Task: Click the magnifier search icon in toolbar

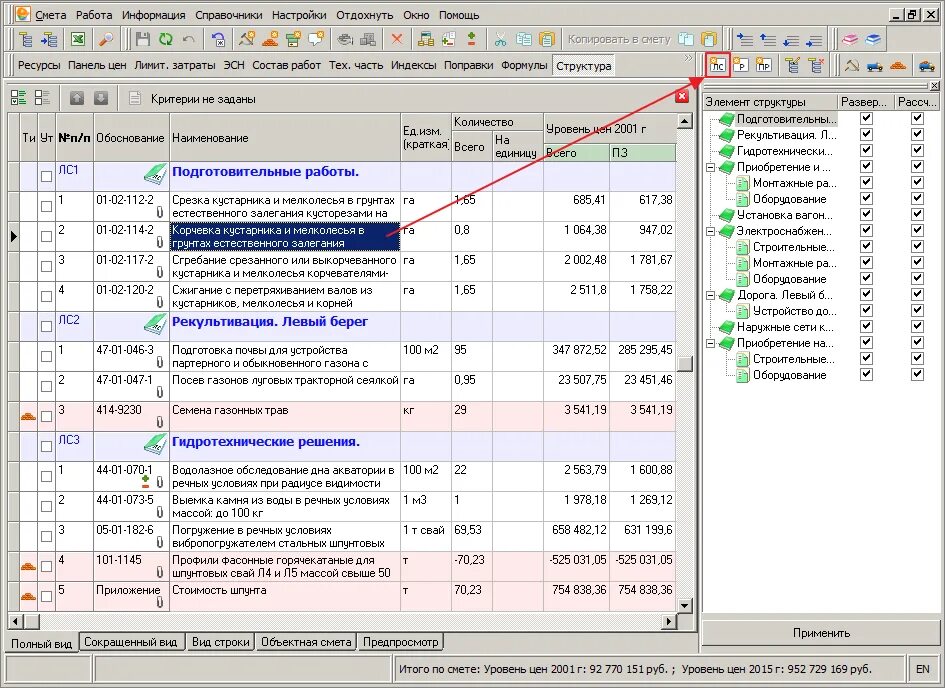Action: 106,40
